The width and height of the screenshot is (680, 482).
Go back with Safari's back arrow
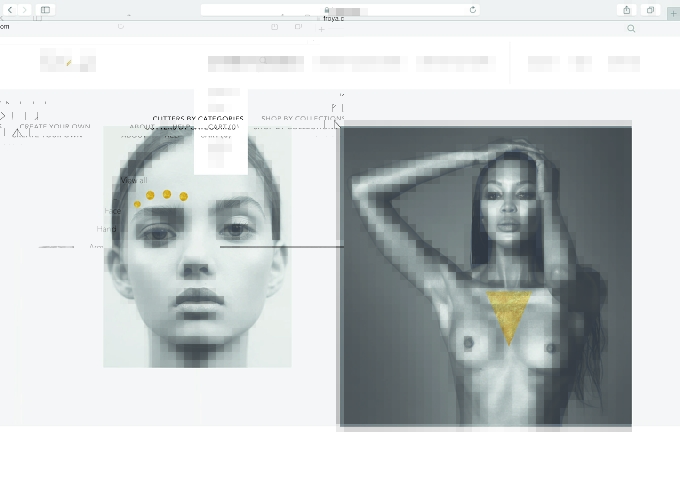10,10
